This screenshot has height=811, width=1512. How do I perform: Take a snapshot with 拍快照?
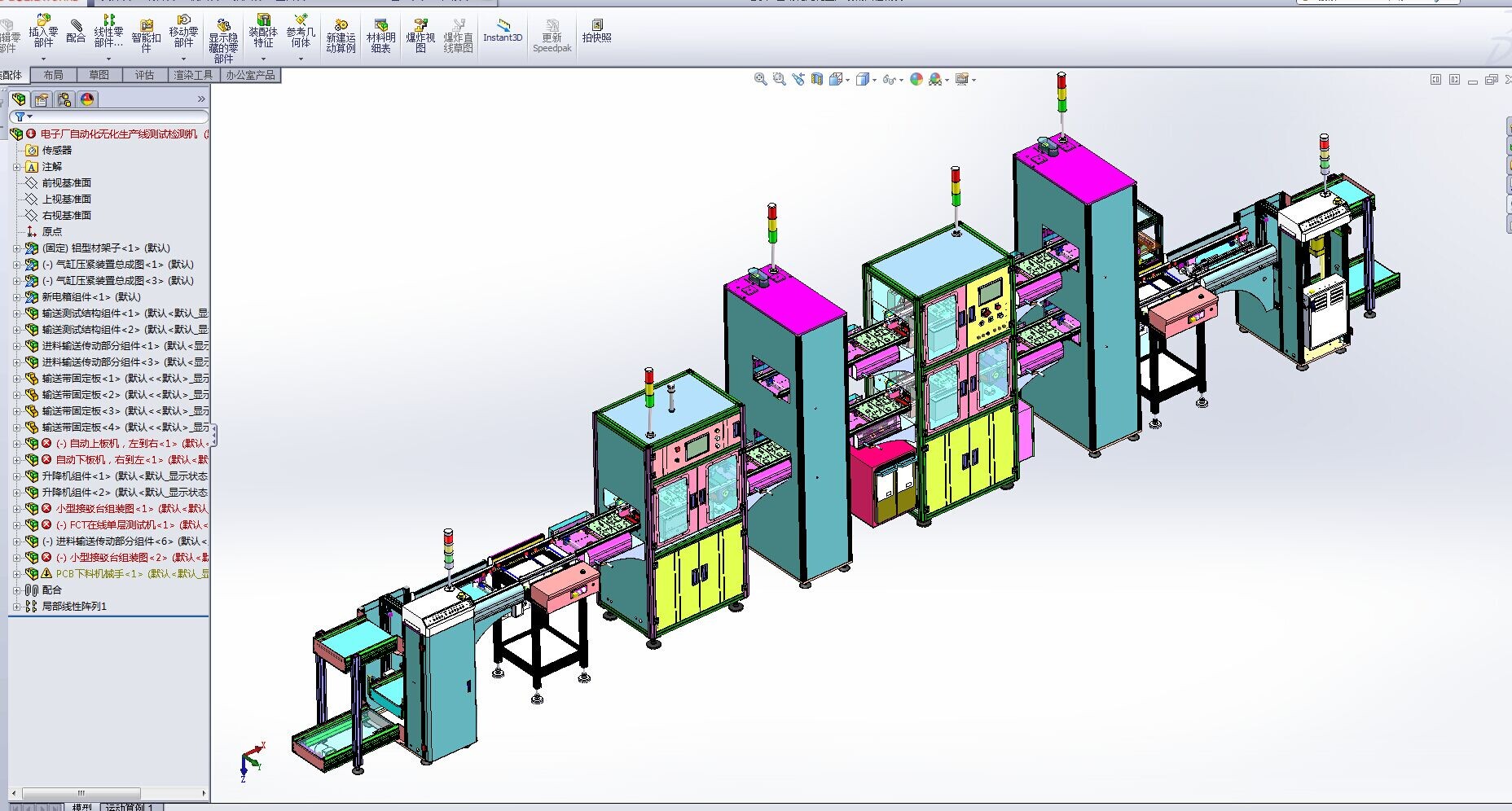click(x=597, y=31)
